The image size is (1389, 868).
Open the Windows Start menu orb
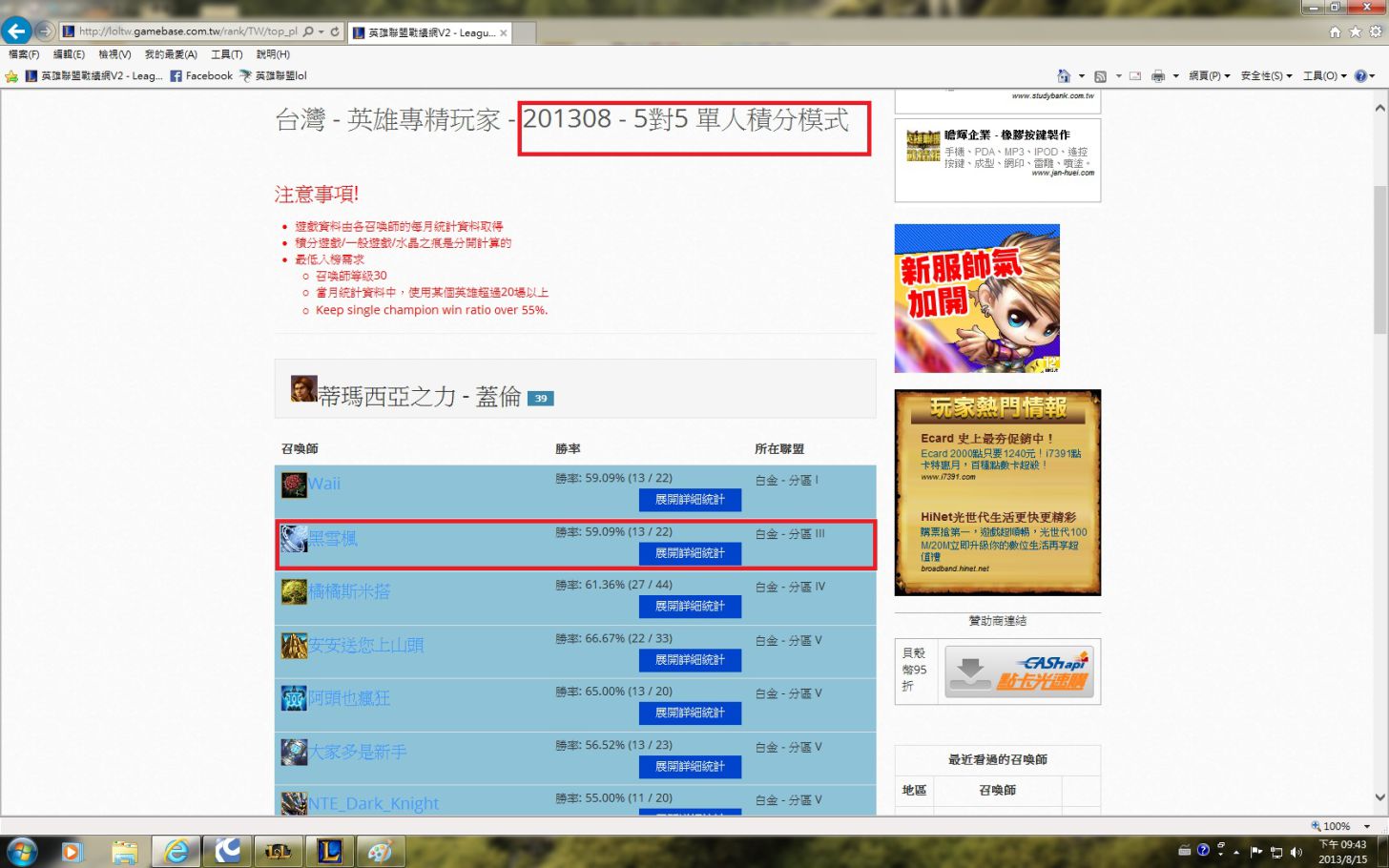point(21,851)
